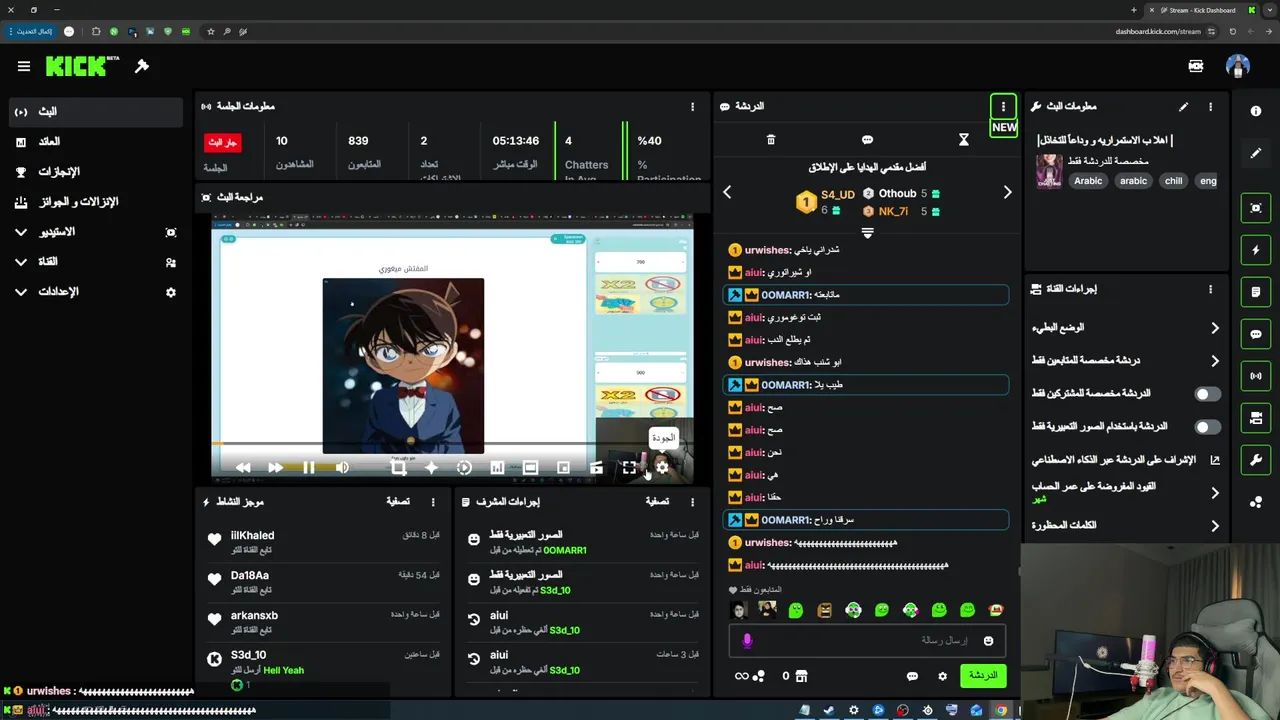Open AI chat moderation external link

1215,460
